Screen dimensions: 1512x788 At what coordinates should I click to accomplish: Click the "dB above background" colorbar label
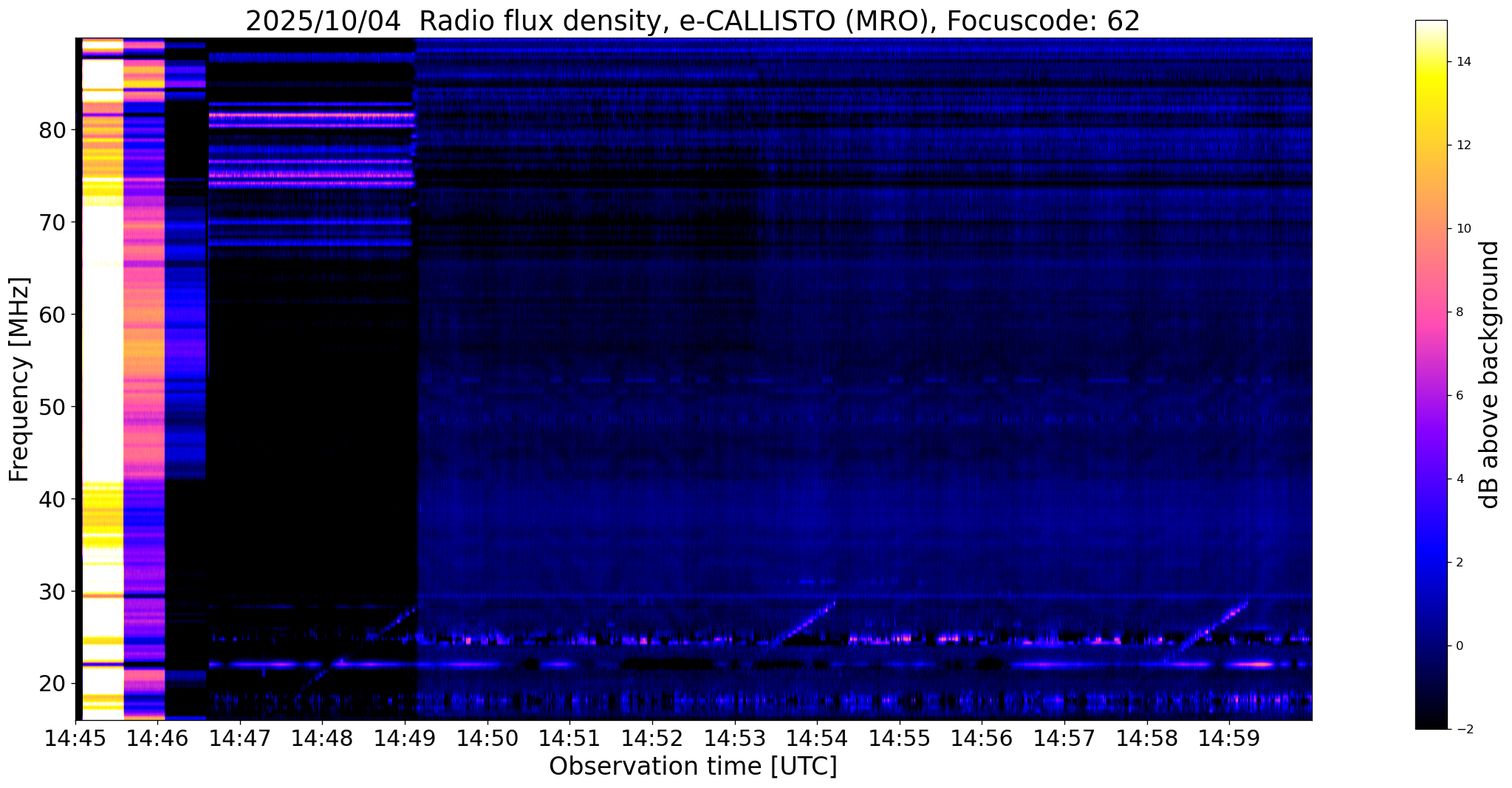1491,374
